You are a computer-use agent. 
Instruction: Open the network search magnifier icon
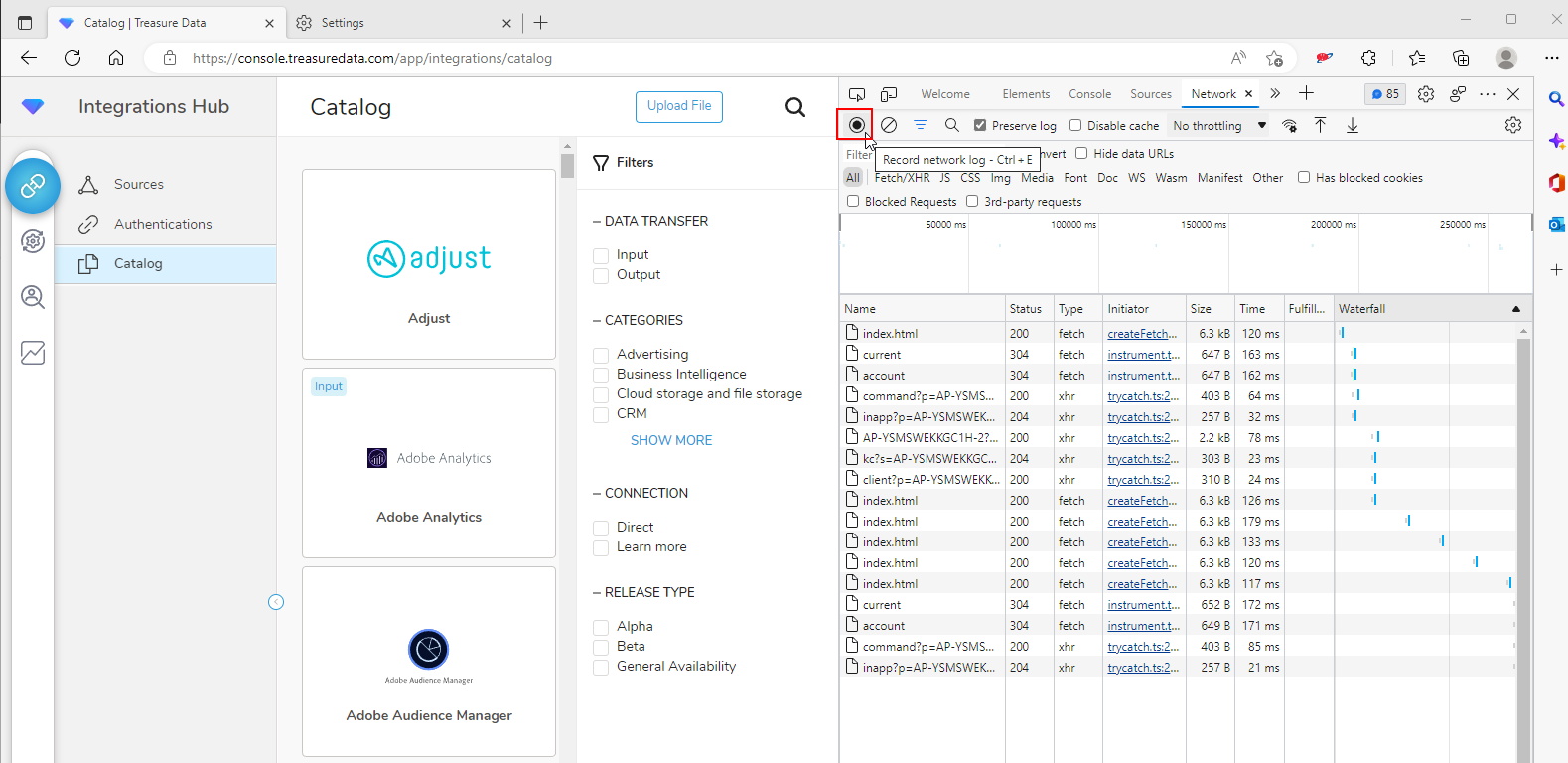coord(951,125)
